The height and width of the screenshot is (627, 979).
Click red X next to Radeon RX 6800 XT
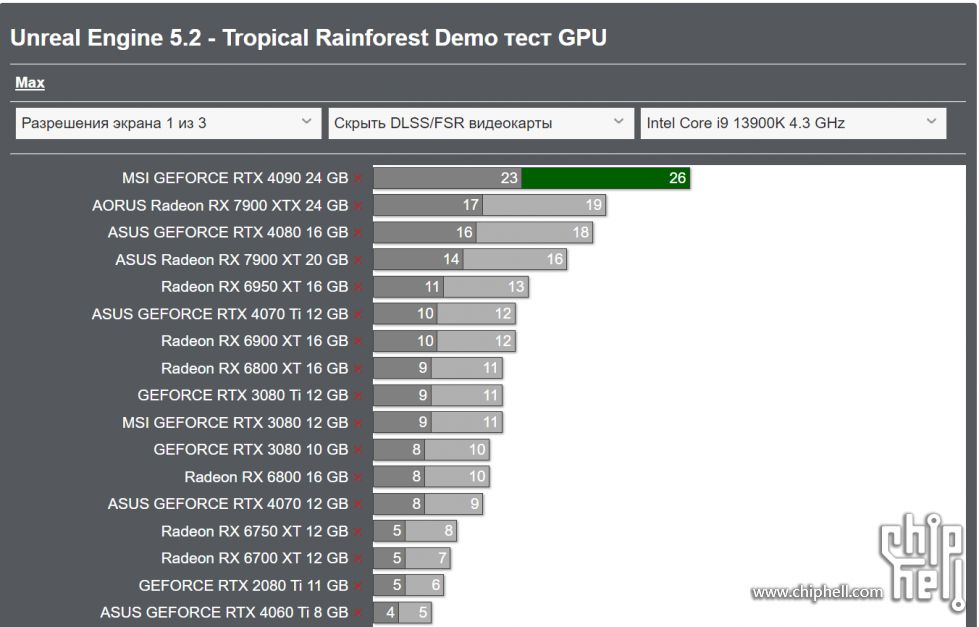[358, 369]
